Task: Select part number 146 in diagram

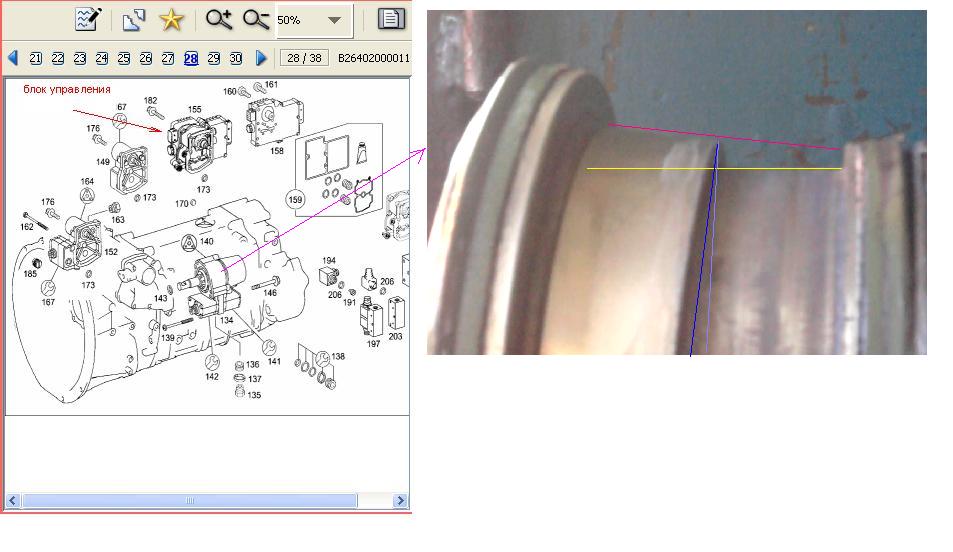Action: click(270, 293)
